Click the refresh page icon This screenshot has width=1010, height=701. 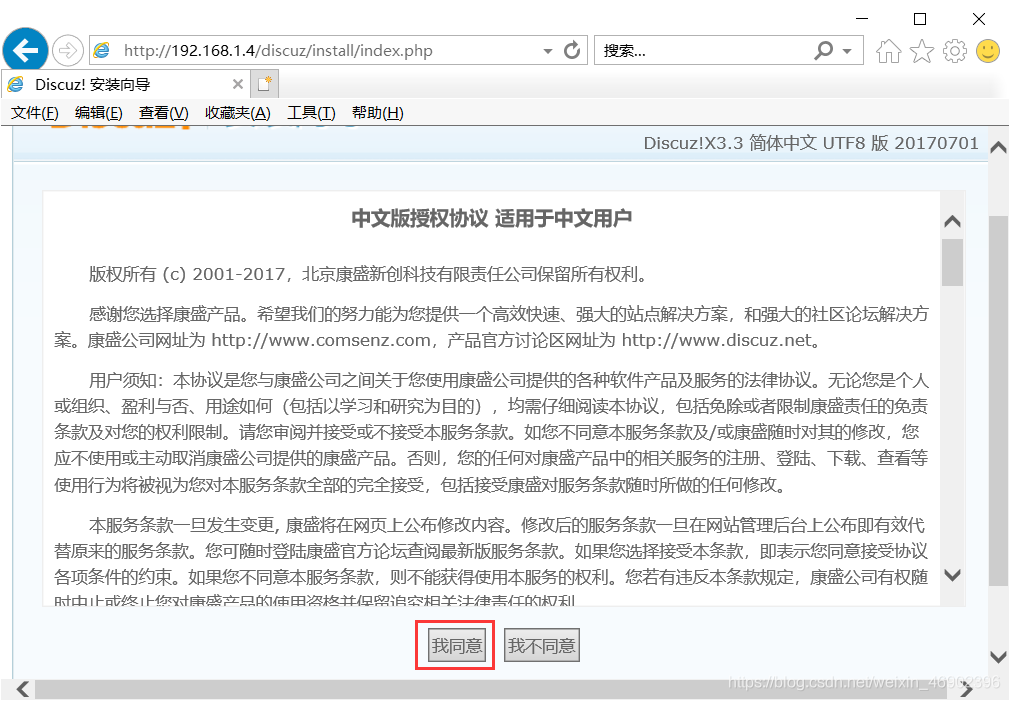(x=572, y=50)
